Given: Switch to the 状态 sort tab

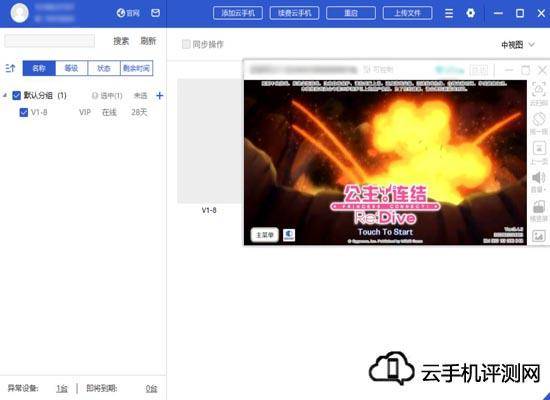Looking at the screenshot, I should tap(104, 68).
